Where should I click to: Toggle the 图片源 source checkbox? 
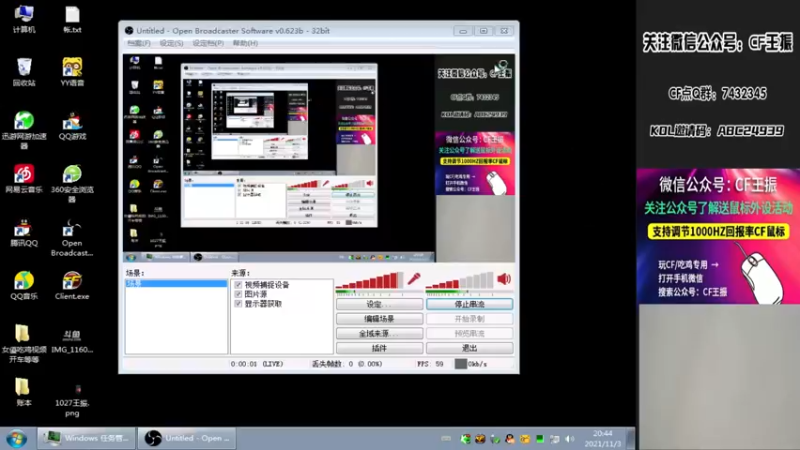(x=238, y=294)
